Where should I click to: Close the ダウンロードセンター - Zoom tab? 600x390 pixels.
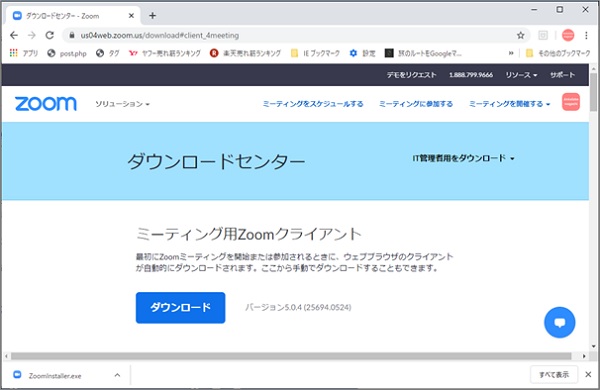point(131,16)
